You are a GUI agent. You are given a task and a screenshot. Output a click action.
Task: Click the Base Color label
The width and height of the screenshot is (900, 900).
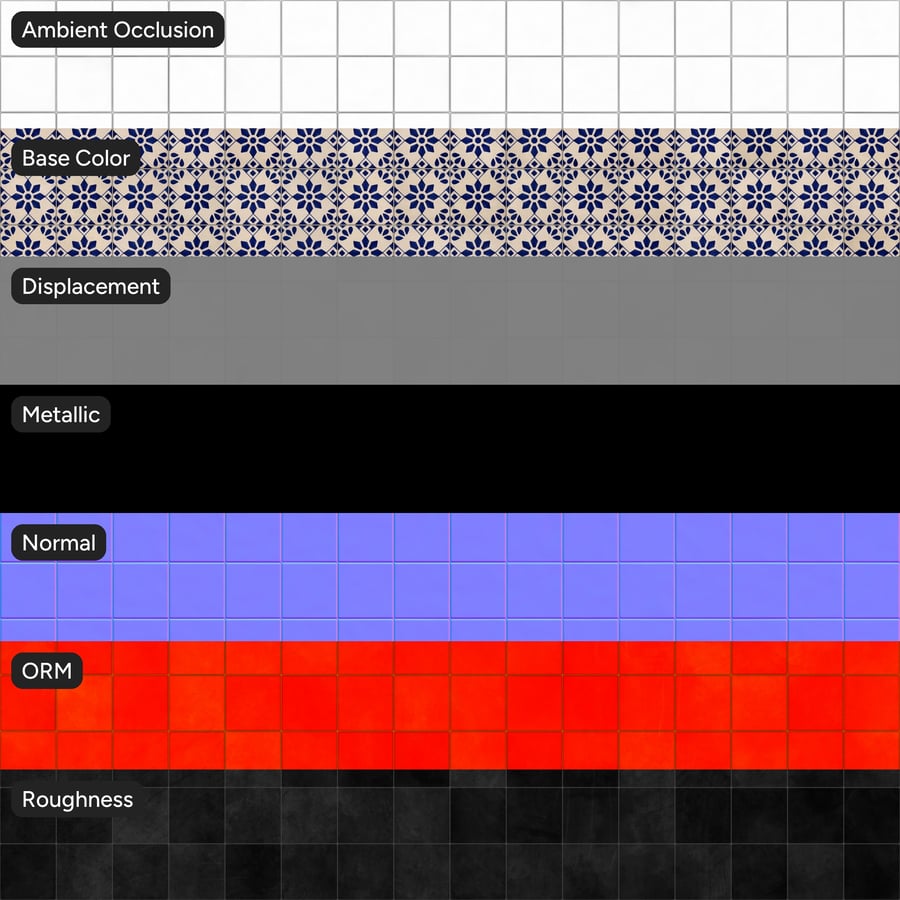(x=76, y=158)
